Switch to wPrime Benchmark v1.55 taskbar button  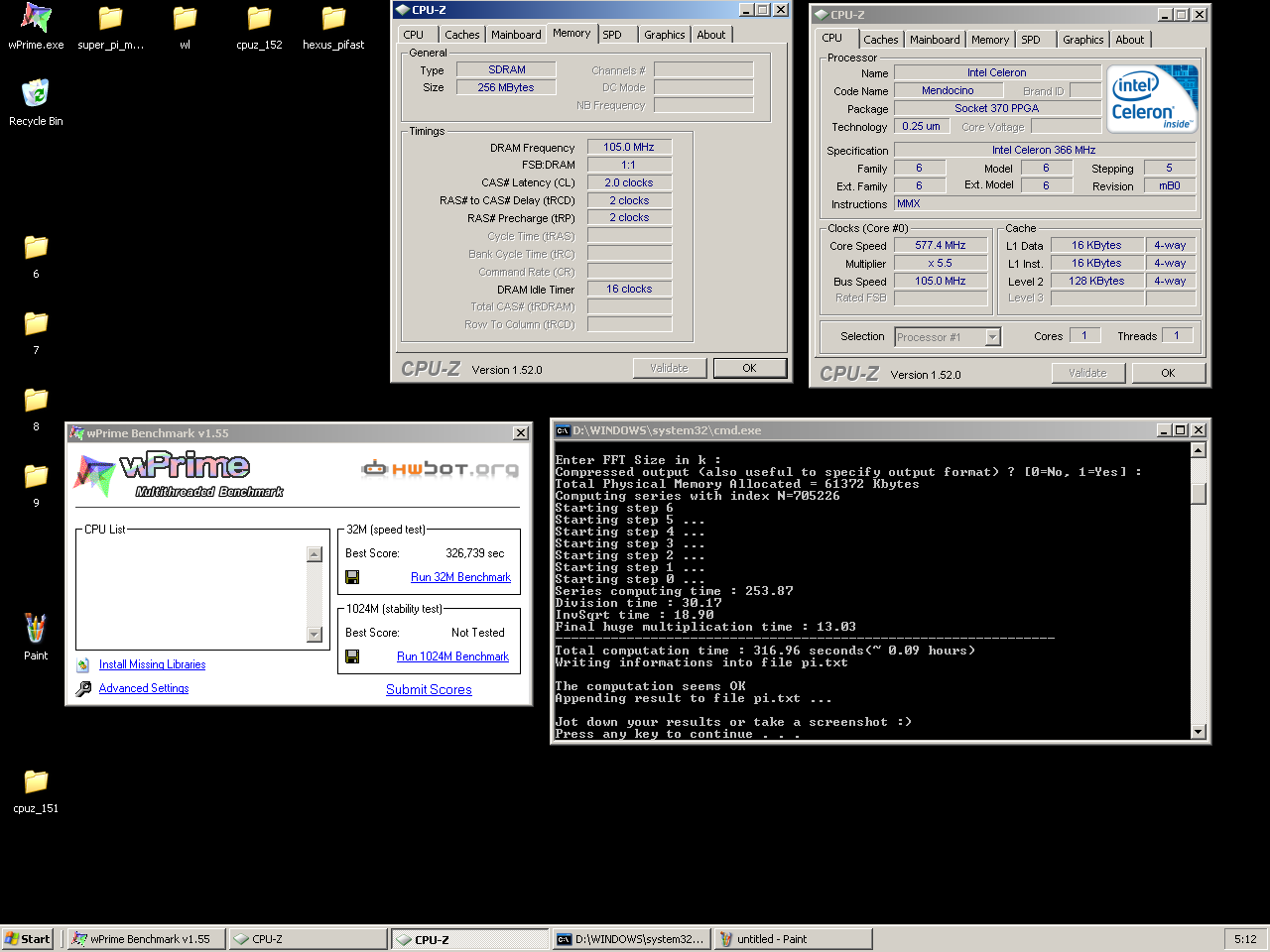(x=146, y=939)
